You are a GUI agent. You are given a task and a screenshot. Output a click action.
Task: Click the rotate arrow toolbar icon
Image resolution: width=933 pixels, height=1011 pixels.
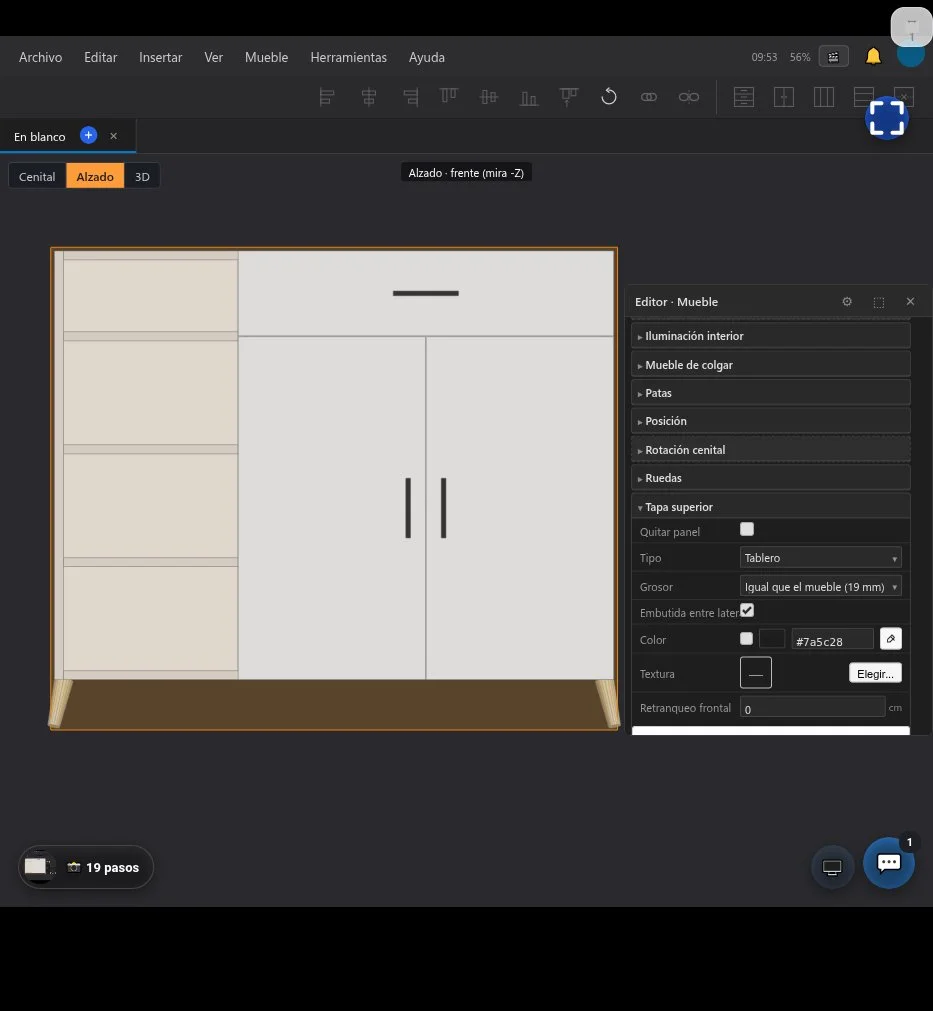tap(609, 97)
